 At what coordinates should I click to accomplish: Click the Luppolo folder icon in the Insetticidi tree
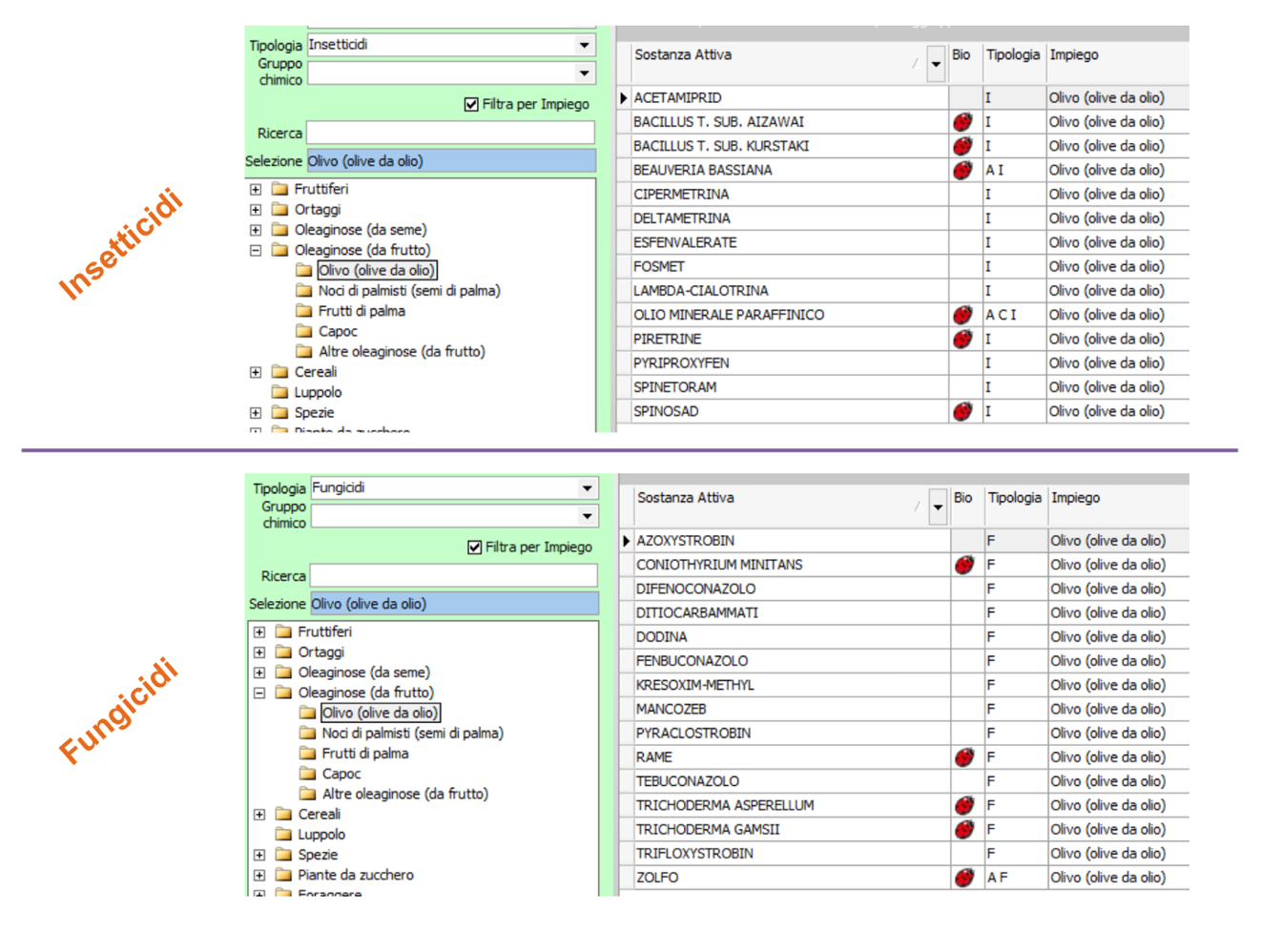[279, 392]
